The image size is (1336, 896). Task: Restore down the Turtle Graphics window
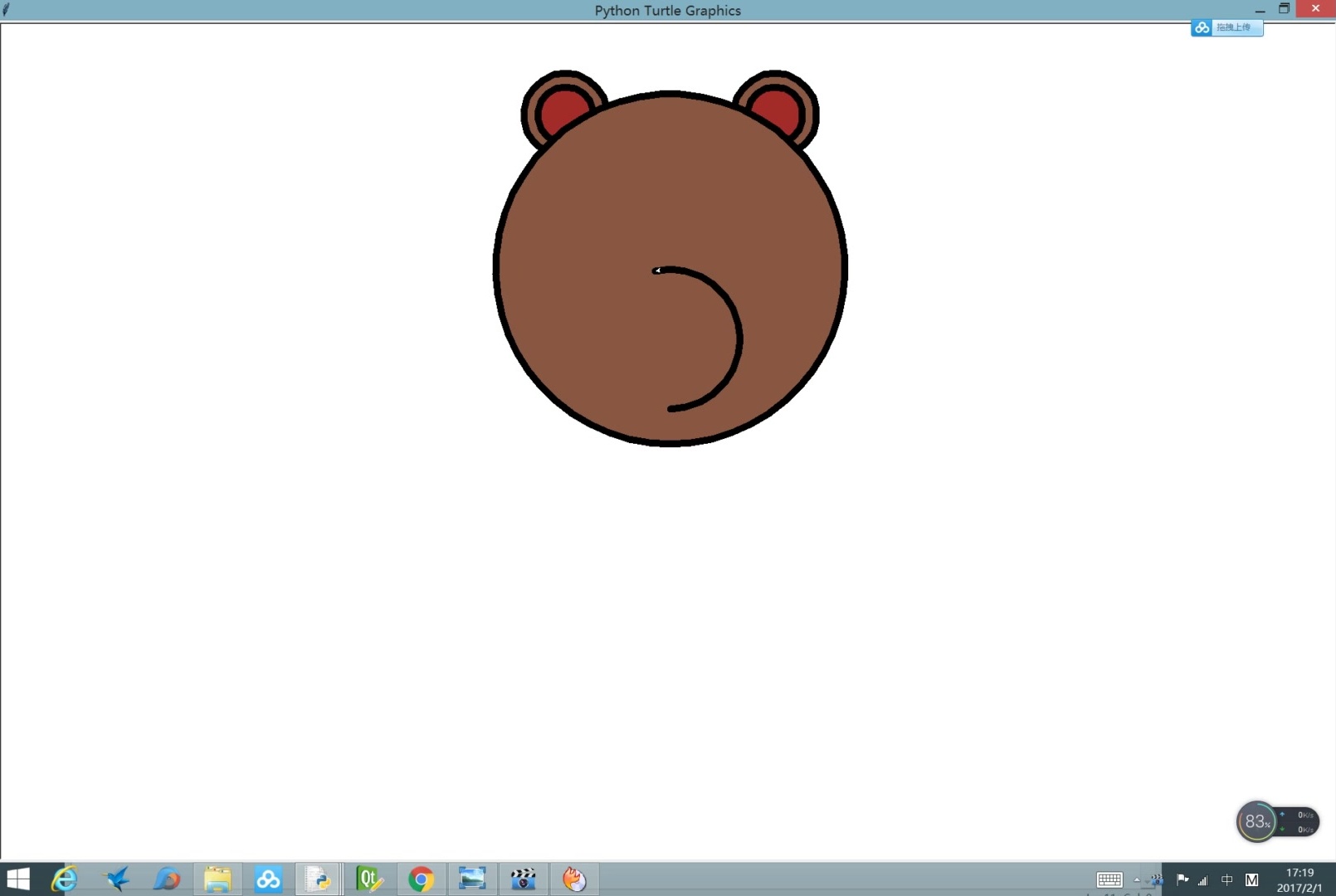point(1284,8)
